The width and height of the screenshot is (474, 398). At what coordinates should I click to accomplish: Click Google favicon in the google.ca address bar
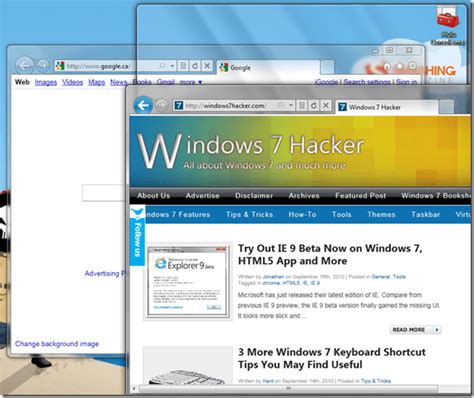(60, 66)
